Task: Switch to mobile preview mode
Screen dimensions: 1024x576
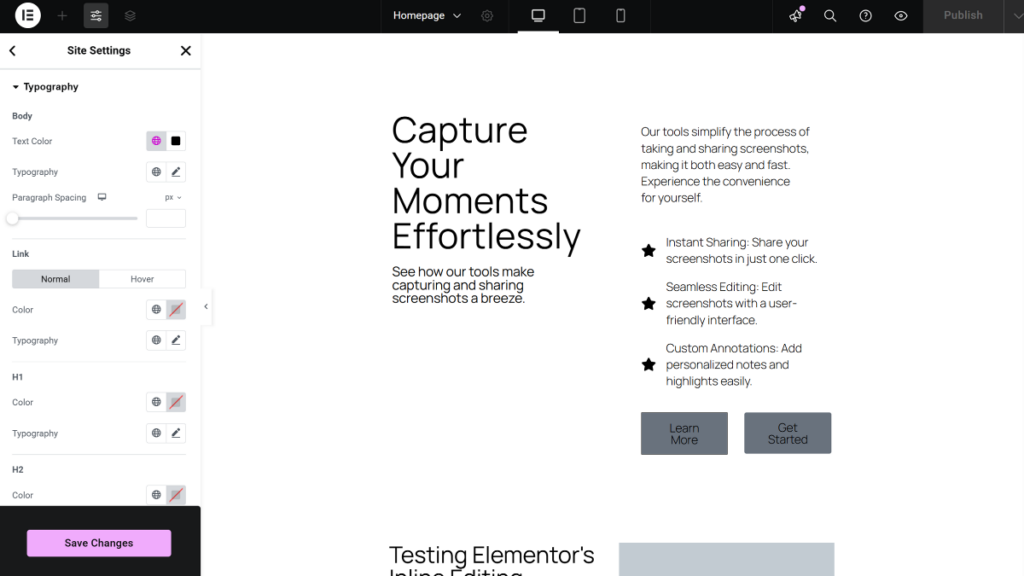Action: coord(620,16)
